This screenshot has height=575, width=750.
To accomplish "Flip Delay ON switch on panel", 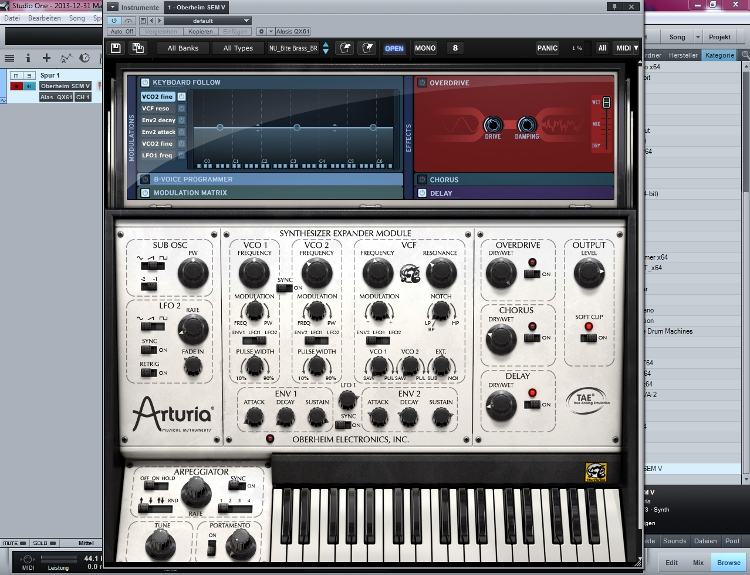I will [x=532, y=405].
